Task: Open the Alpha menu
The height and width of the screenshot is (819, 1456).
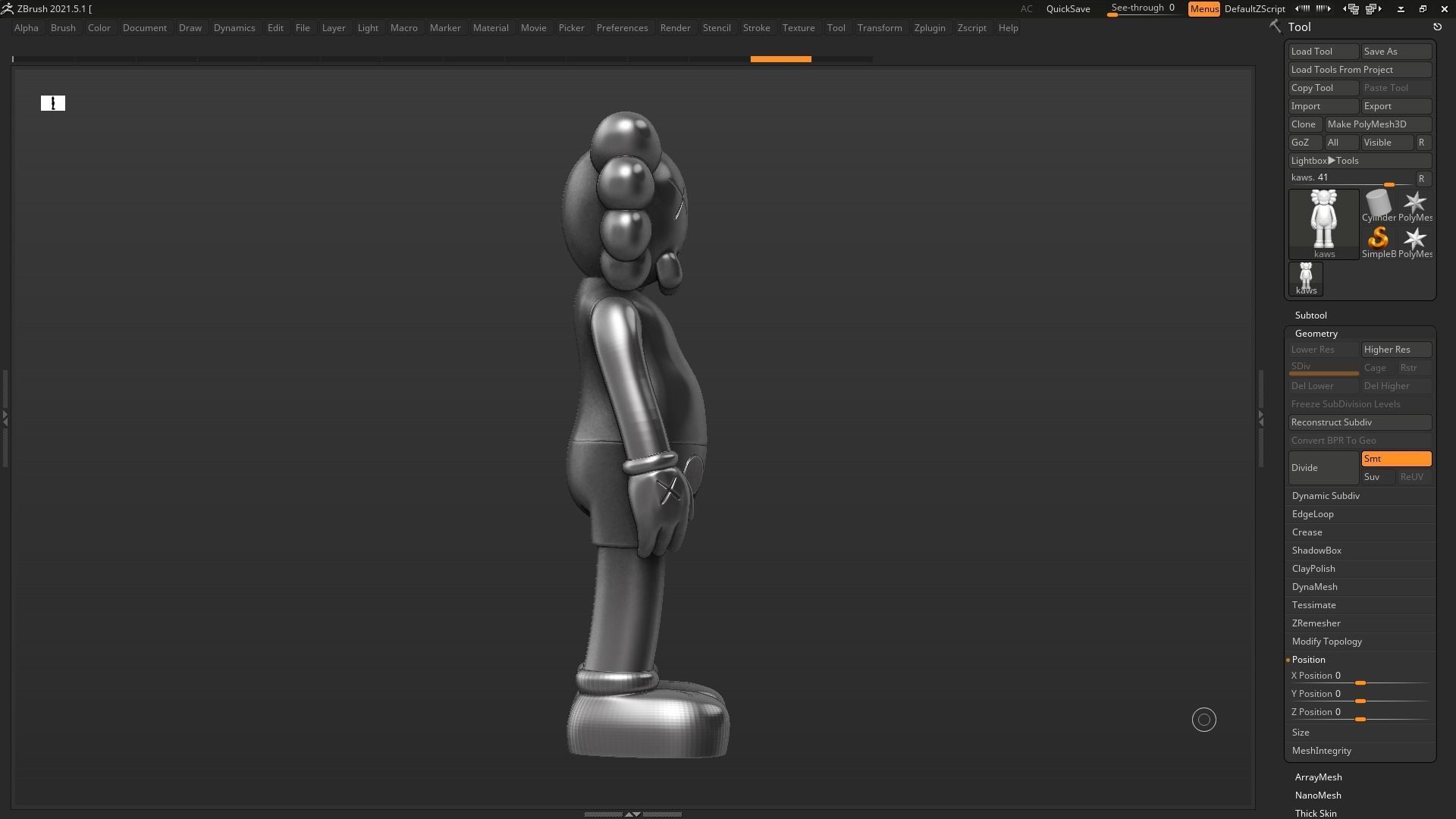Action: [x=26, y=28]
